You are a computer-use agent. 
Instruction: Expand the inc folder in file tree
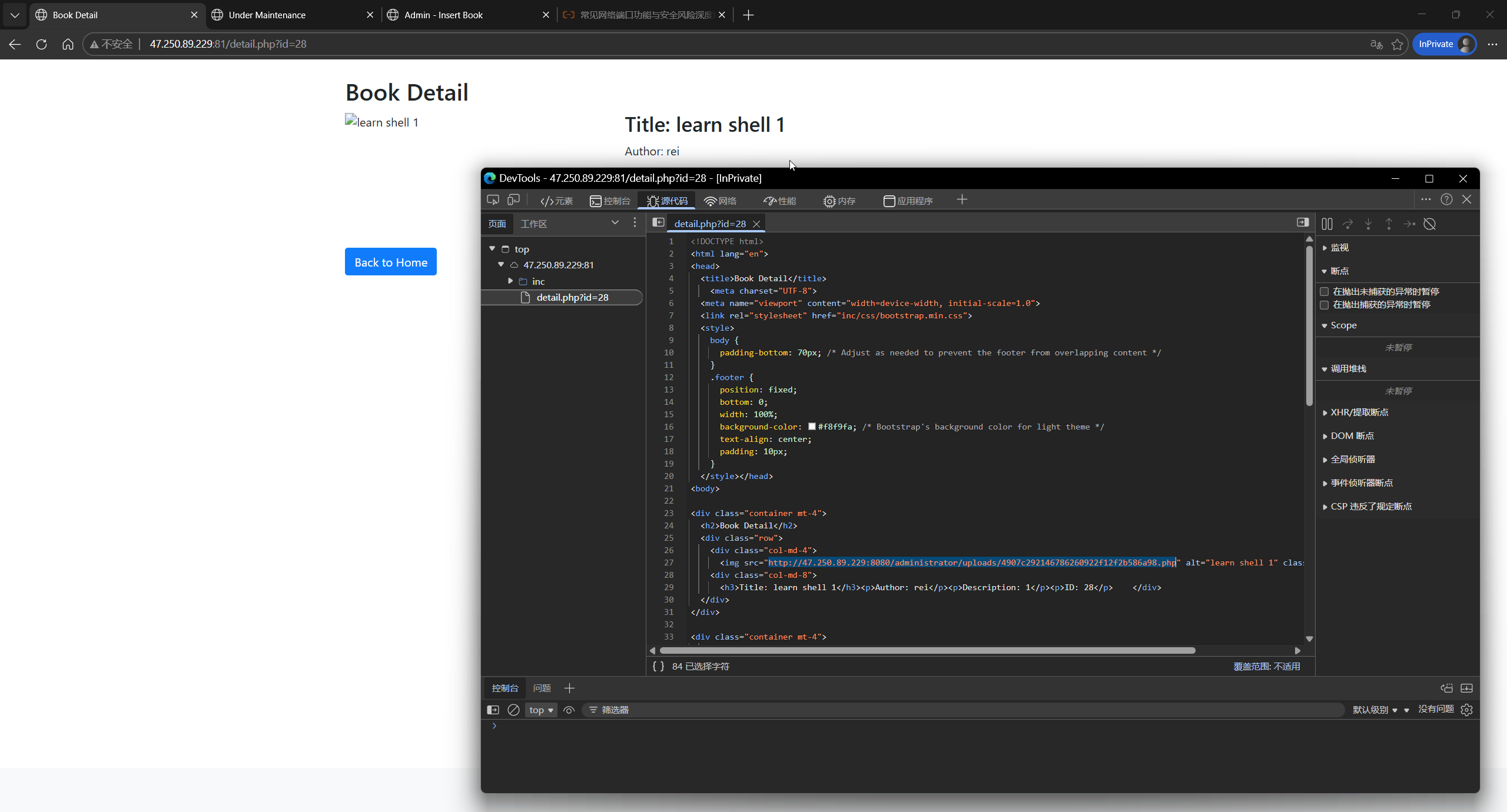tap(510, 281)
